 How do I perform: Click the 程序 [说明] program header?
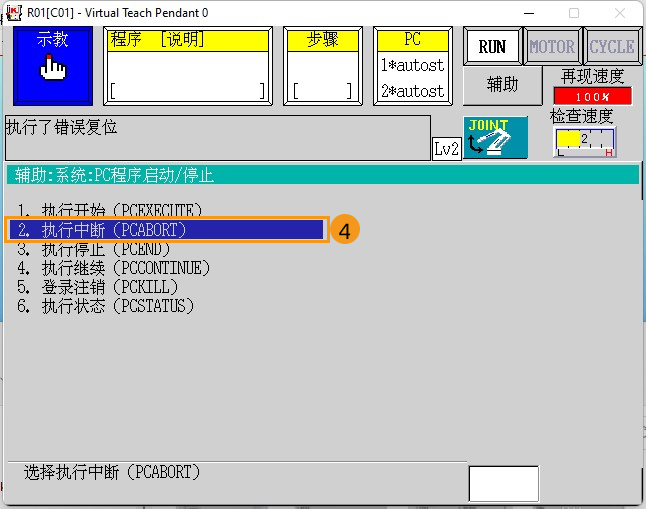(x=188, y=40)
